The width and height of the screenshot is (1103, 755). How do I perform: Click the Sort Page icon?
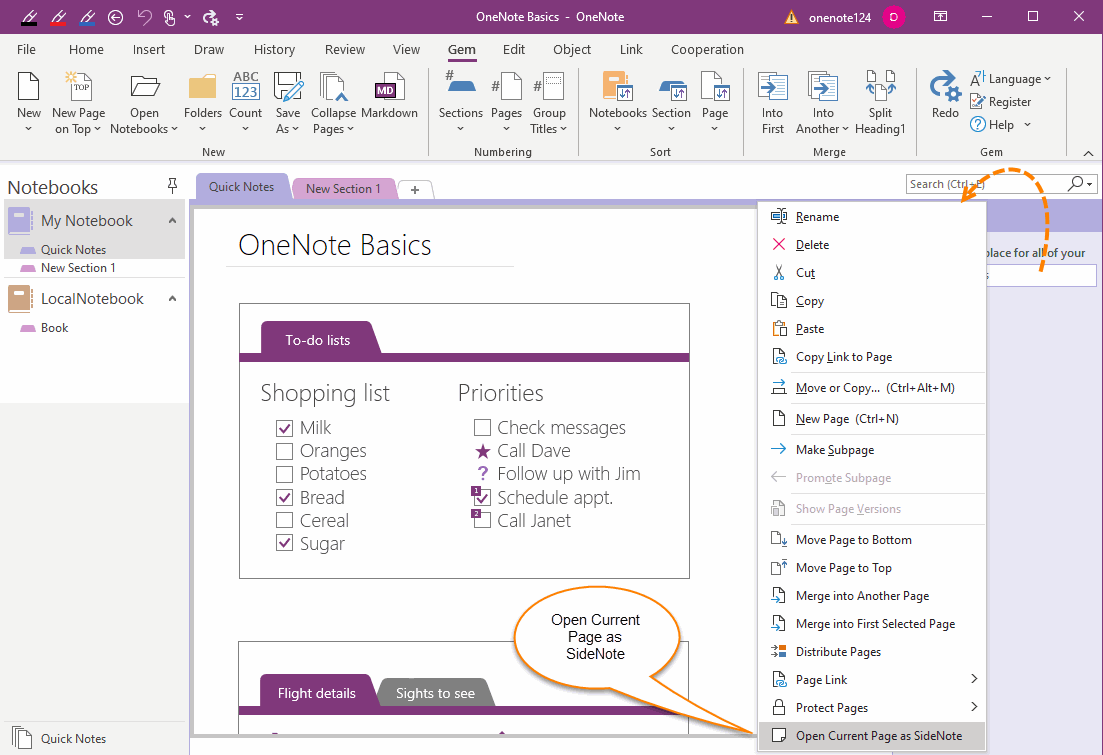(715, 87)
